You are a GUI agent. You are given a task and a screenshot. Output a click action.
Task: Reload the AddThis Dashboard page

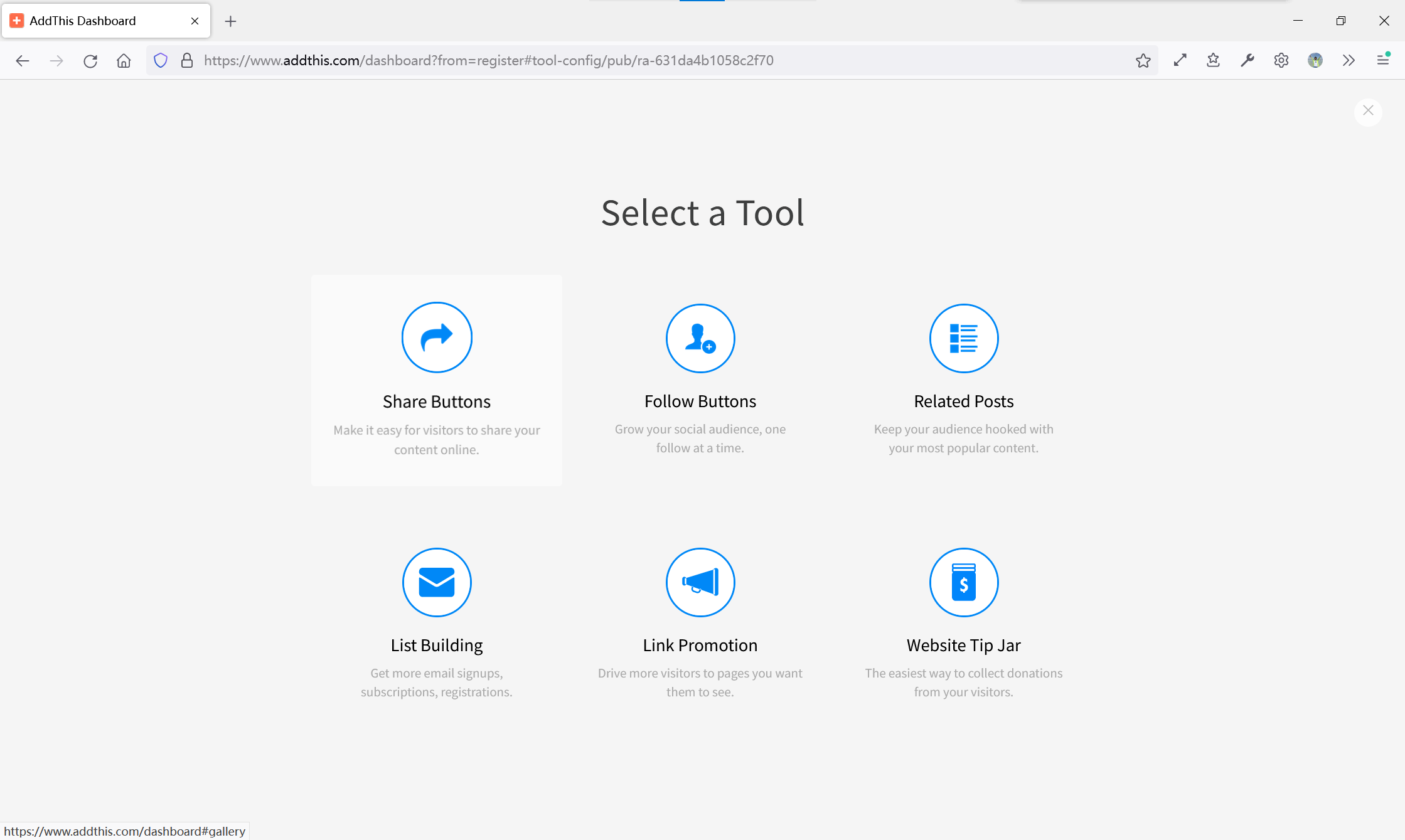click(x=90, y=60)
